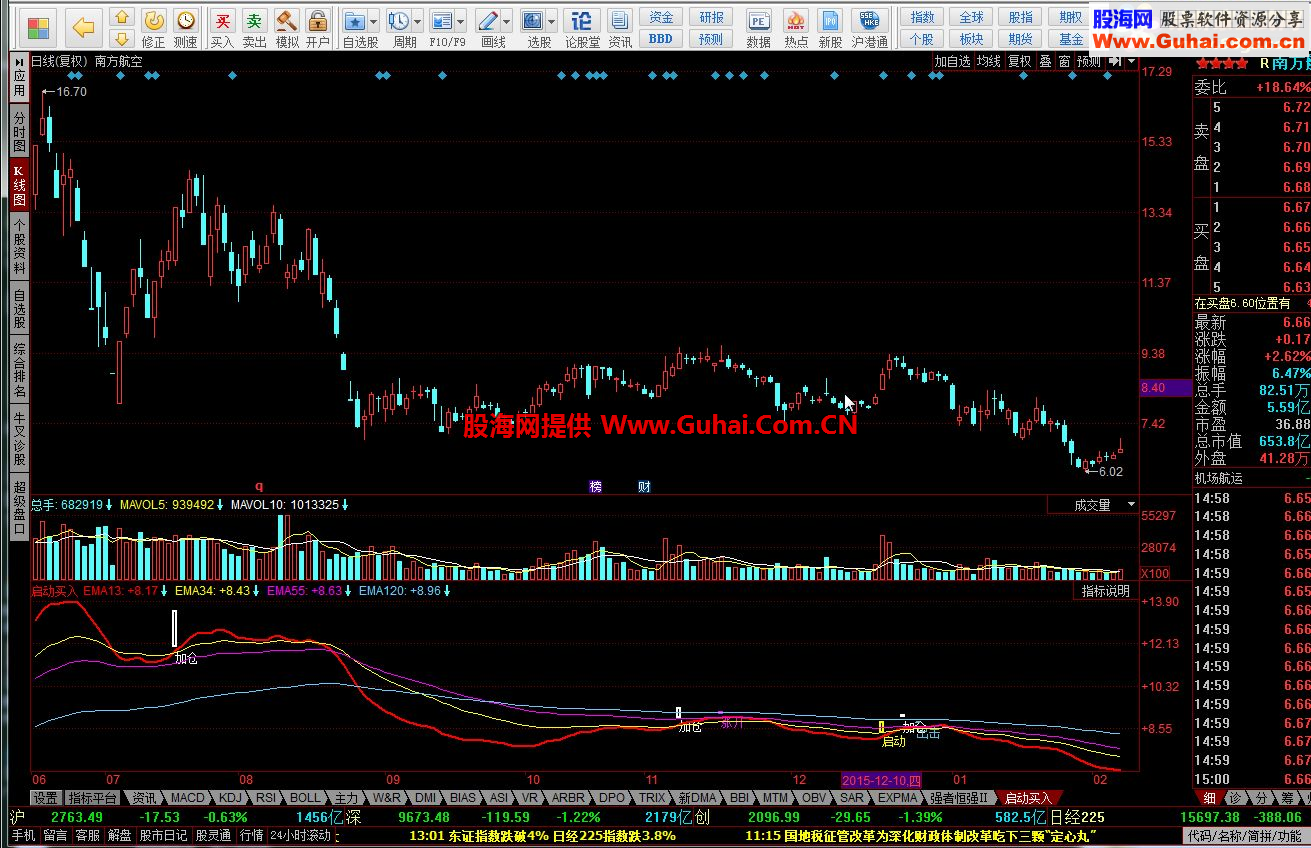Expand the F10/F9 dropdown arrow
The width and height of the screenshot is (1311, 848).
point(460,21)
